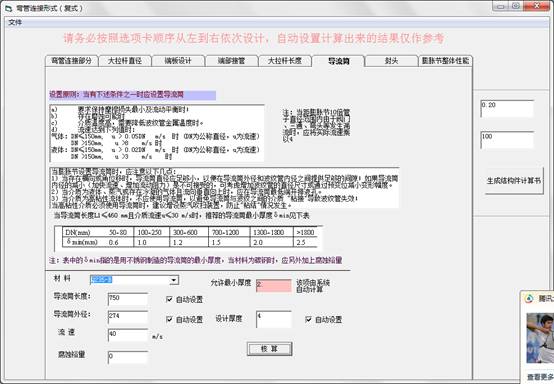Click the 核算 button
The image size is (554, 384).
click(270, 349)
